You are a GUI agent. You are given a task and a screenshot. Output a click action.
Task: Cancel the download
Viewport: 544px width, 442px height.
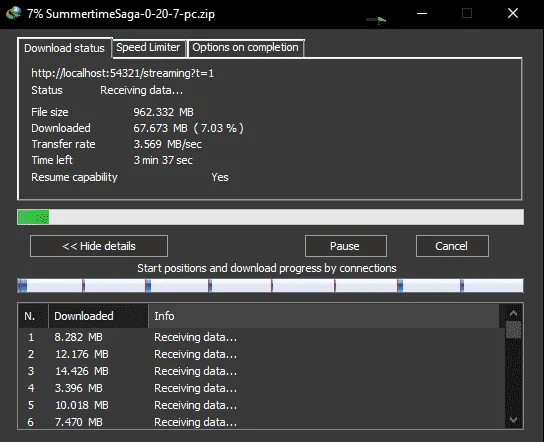(452, 246)
